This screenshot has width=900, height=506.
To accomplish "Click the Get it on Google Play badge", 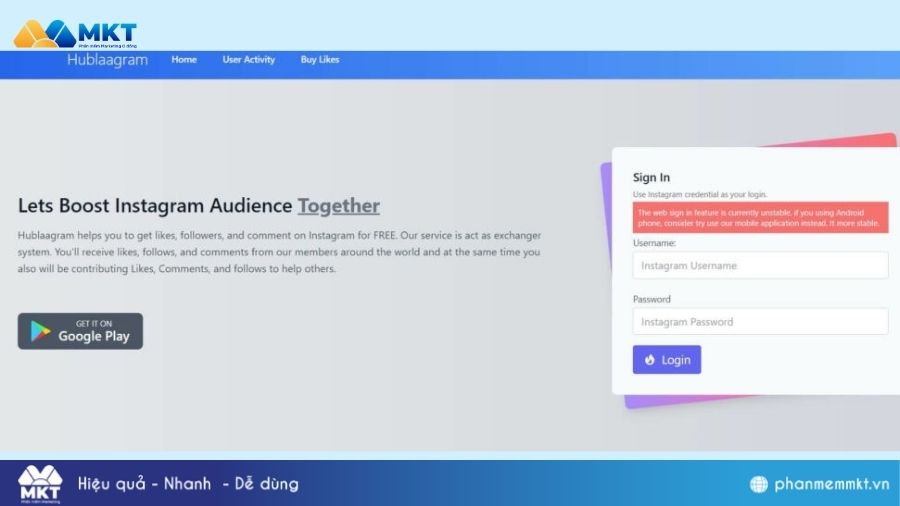I will click(x=80, y=331).
